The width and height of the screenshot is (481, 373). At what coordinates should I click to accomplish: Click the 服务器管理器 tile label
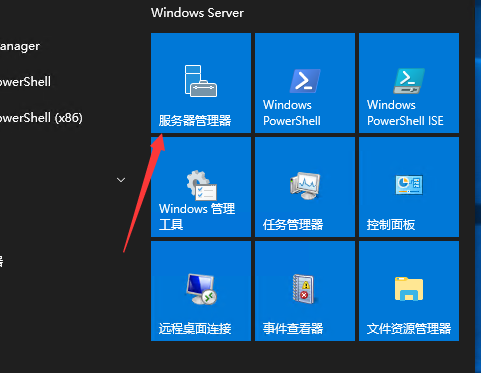pos(195,121)
